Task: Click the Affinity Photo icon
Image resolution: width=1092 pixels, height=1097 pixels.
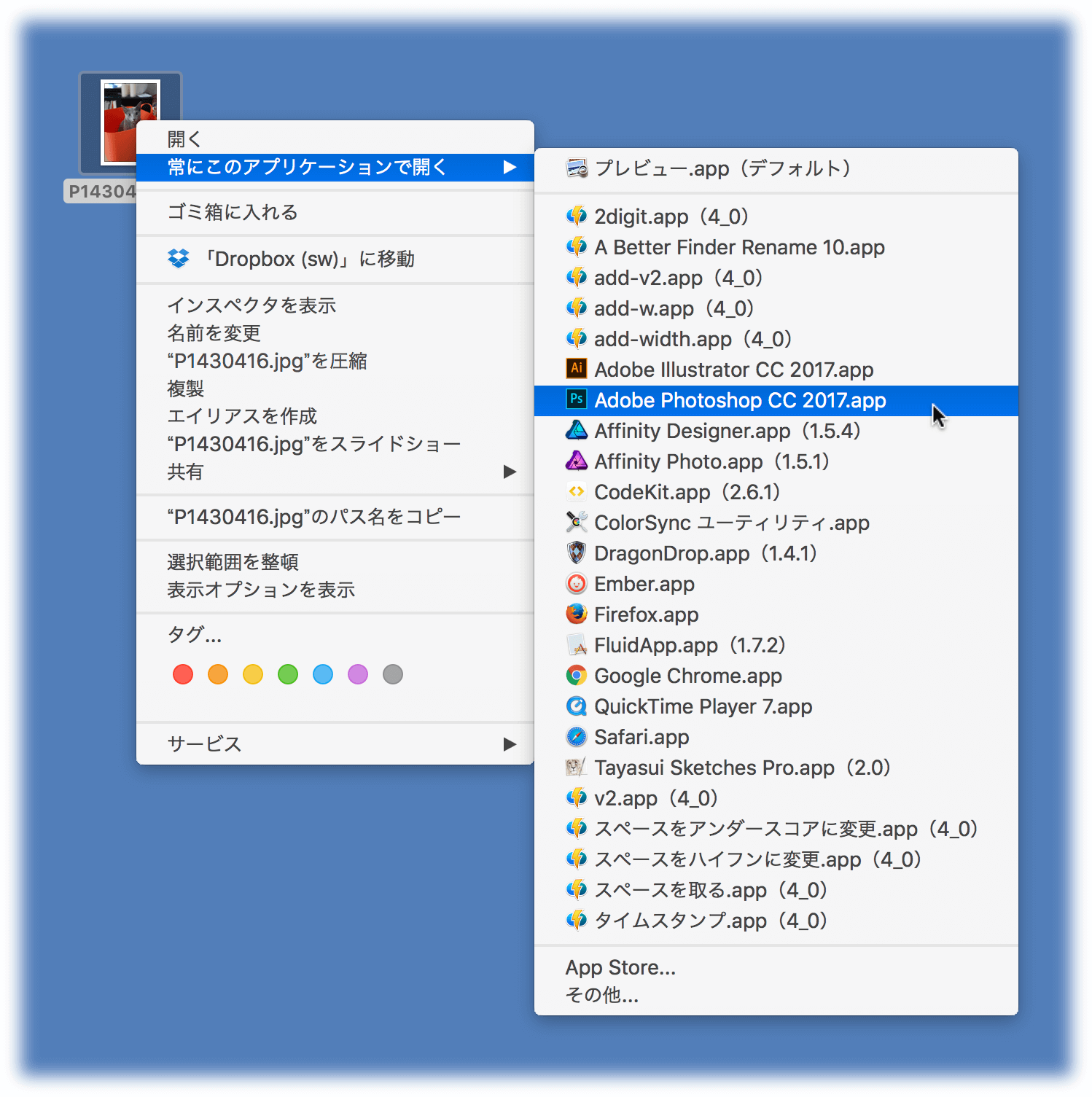Action: 577,461
